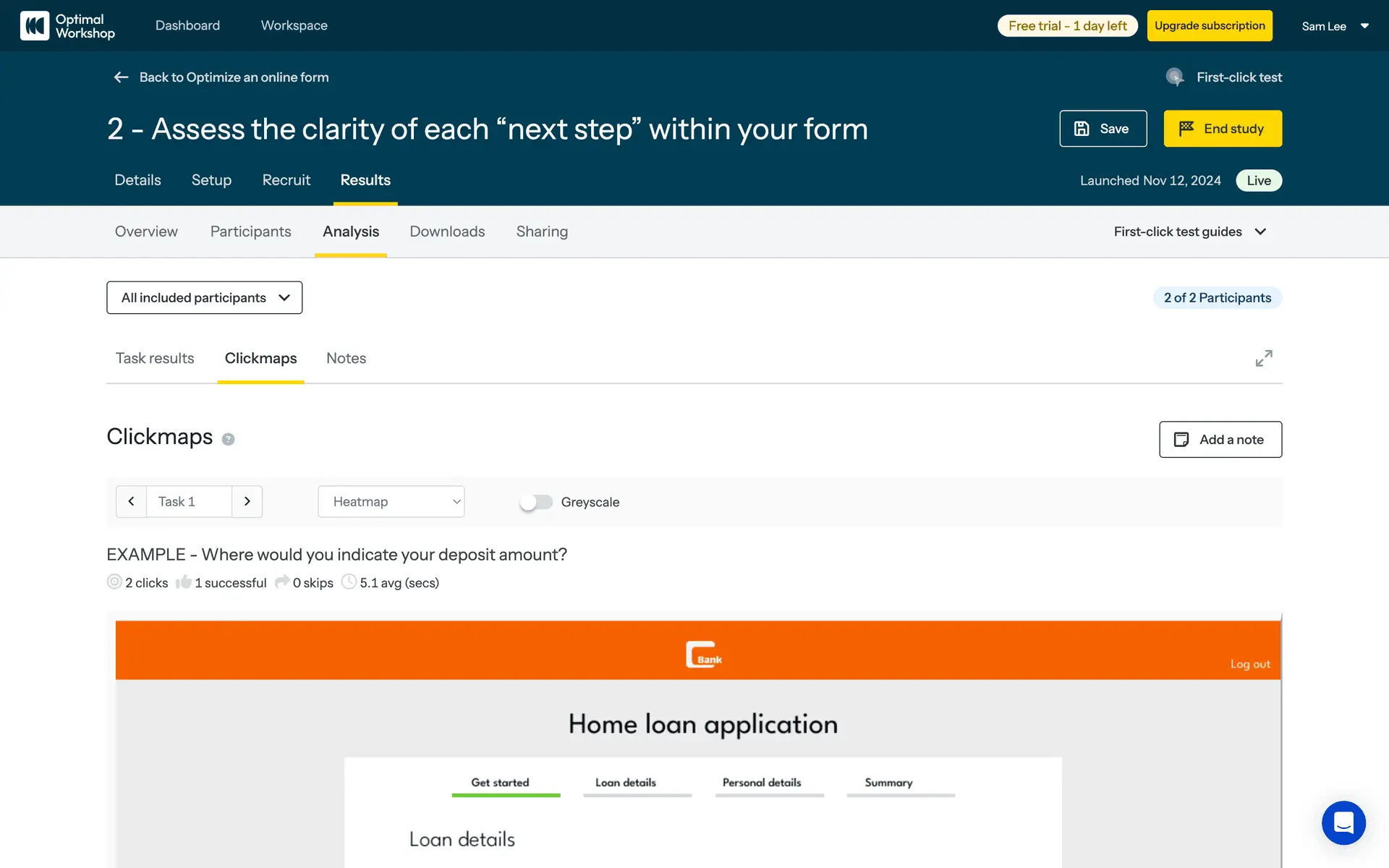The width and height of the screenshot is (1389, 868).
Task: Click the Optimal Workshop logo icon
Action: point(34,26)
